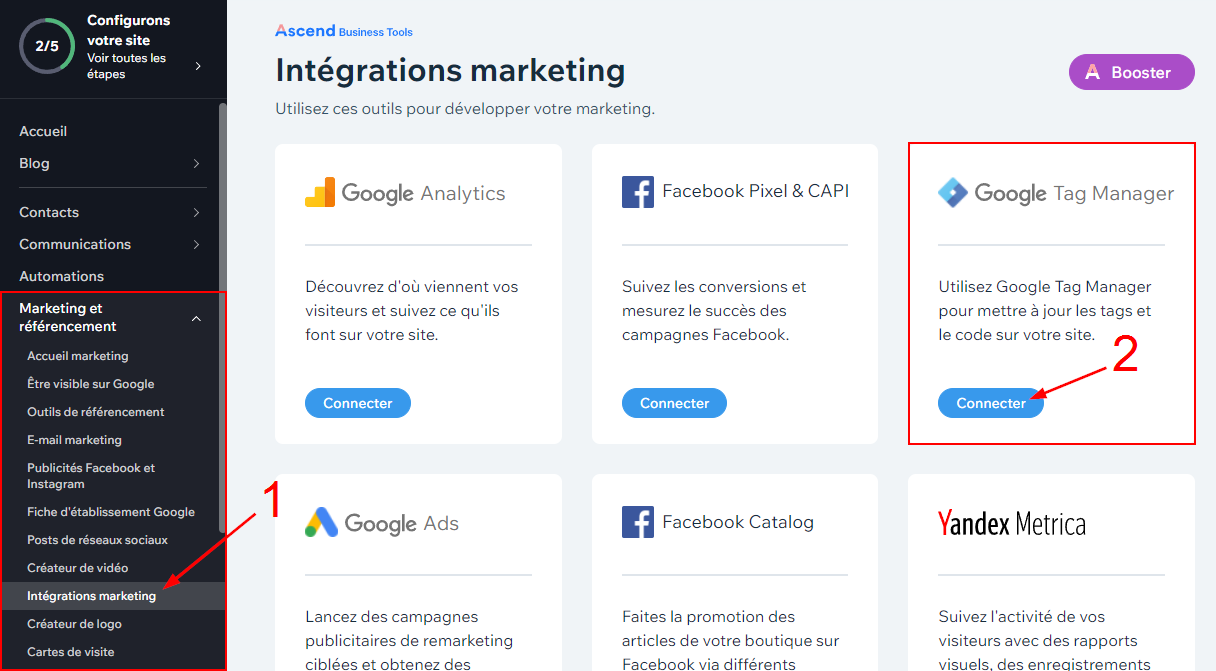Click the purple Booster button

(x=1131, y=72)
